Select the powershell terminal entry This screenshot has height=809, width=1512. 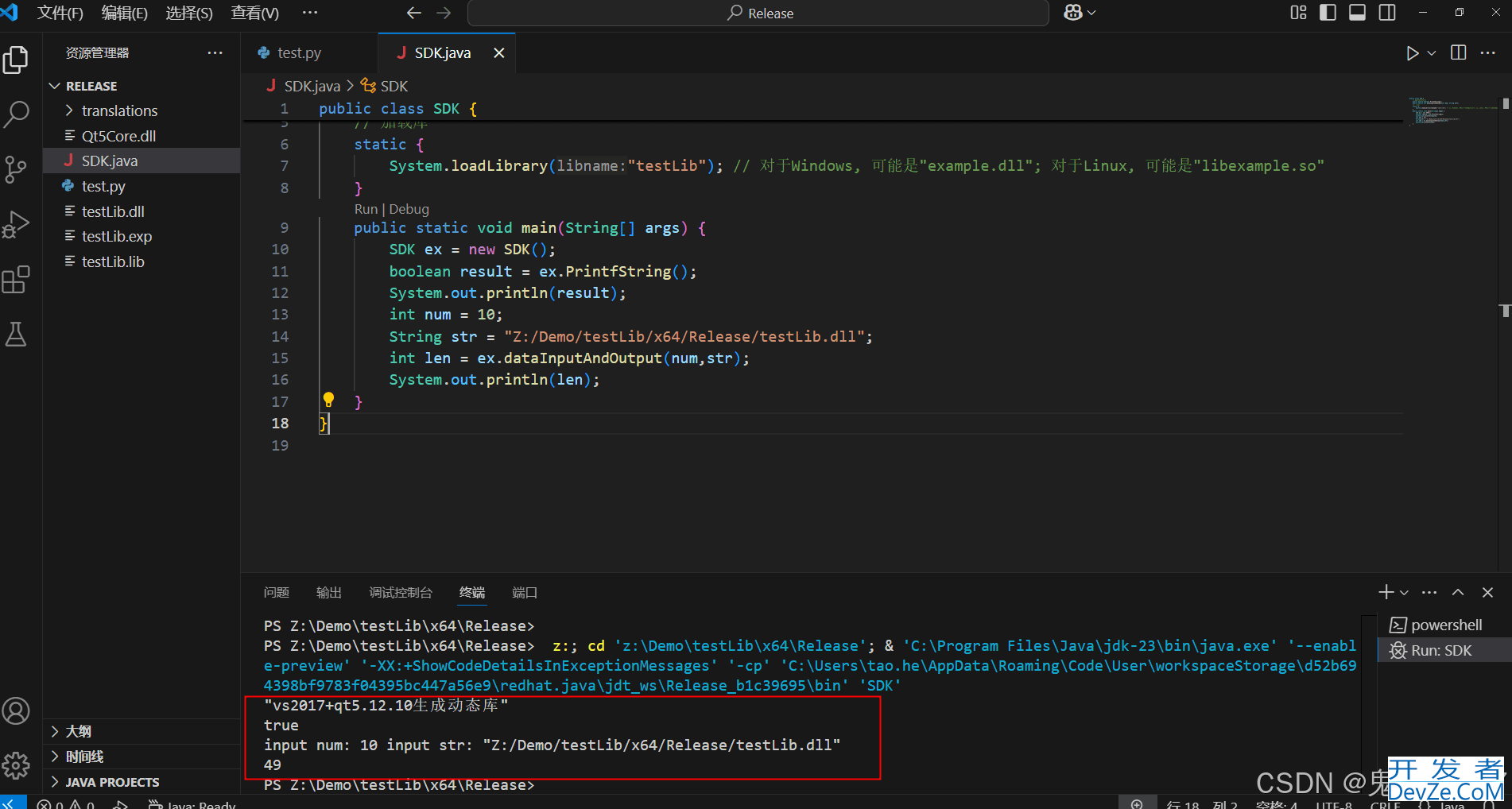[x=1445, y=625]
